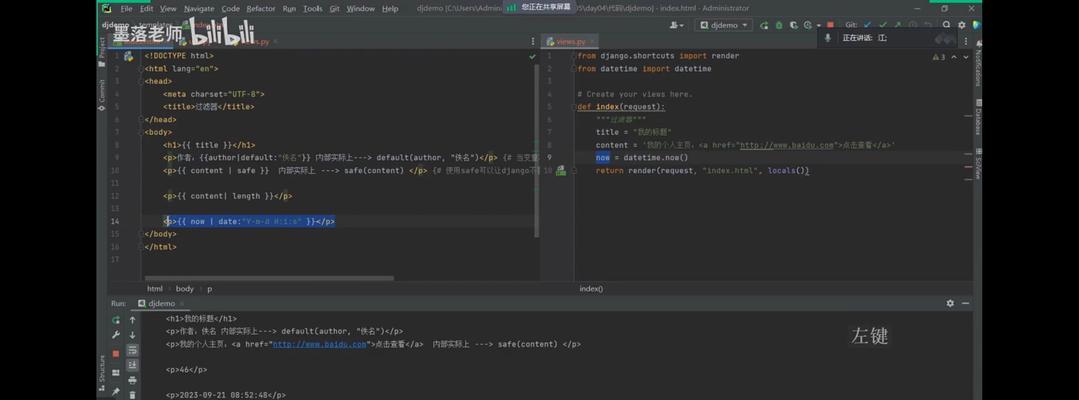
Task: Click the Rerun icon in Run panel
Action: click(116, 320)
